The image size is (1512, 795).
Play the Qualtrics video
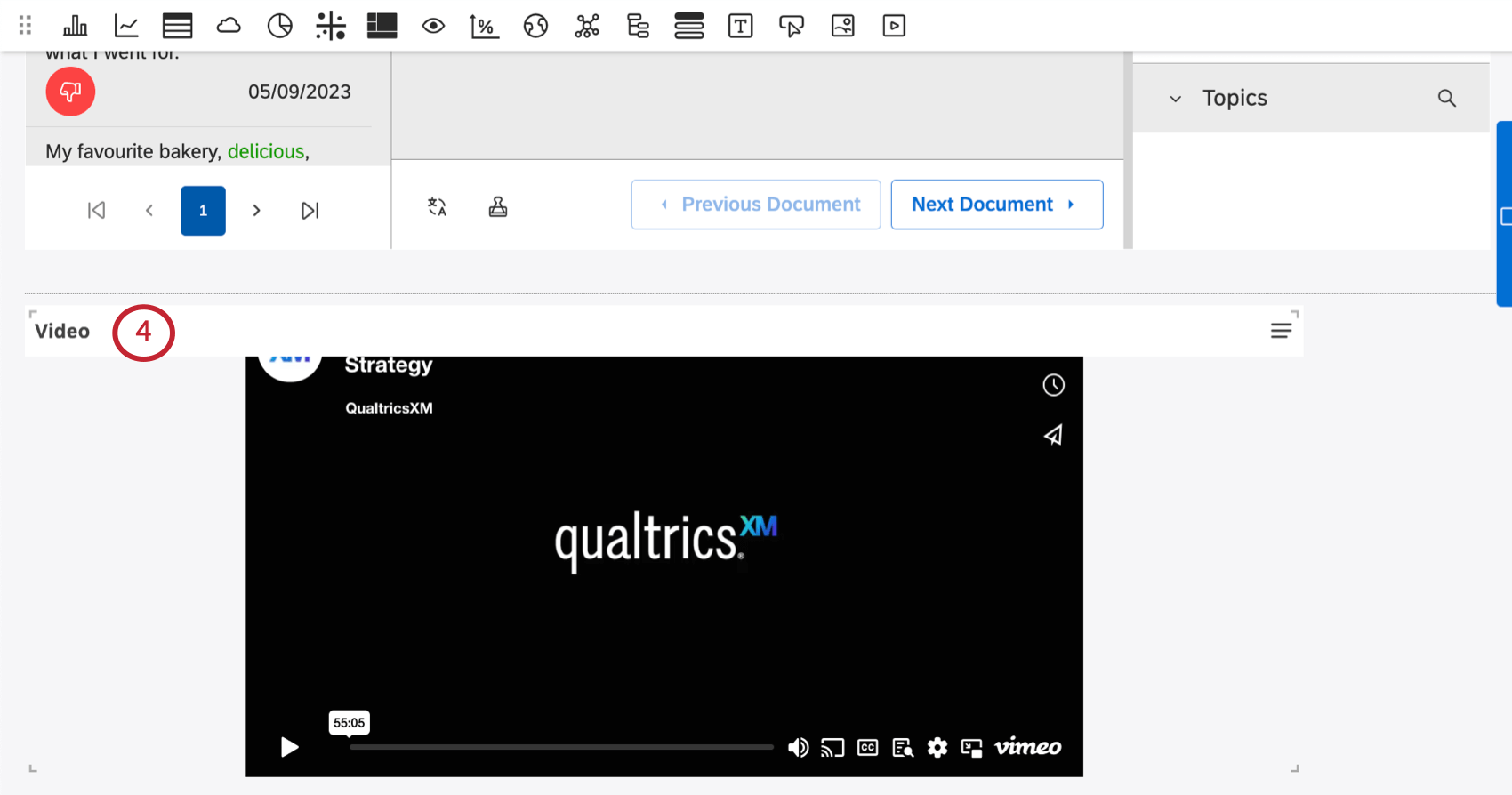click(289, 747)
